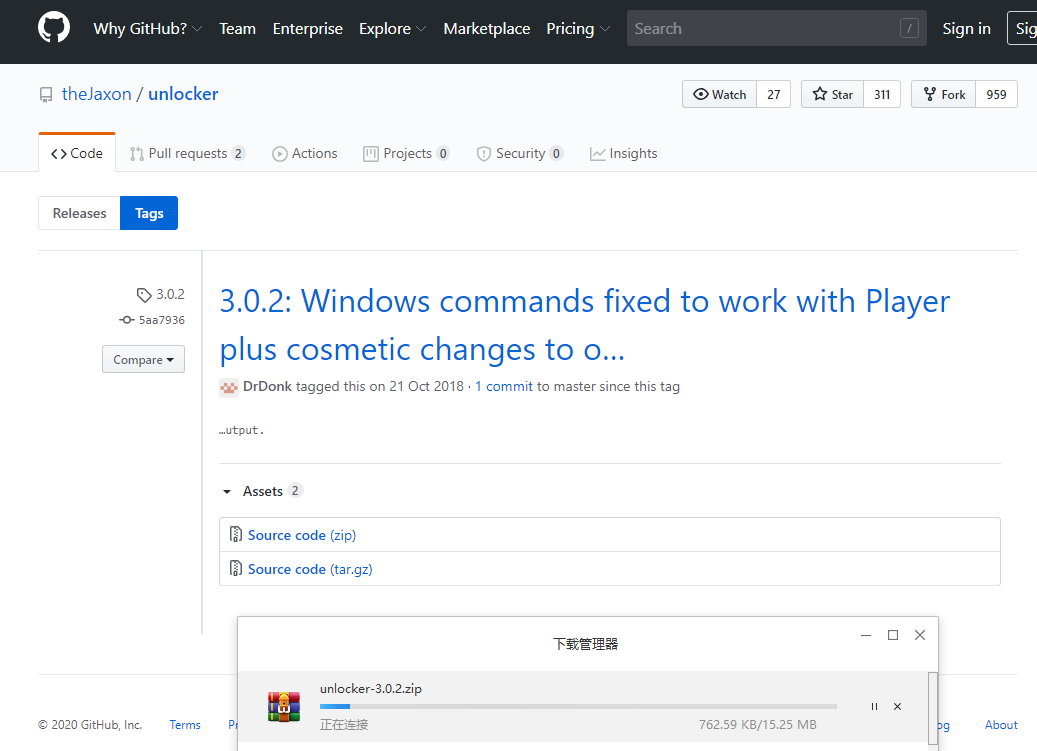Select the slash shortcut icon in search box
This screenshot has height=751, width=1037.
909,28
